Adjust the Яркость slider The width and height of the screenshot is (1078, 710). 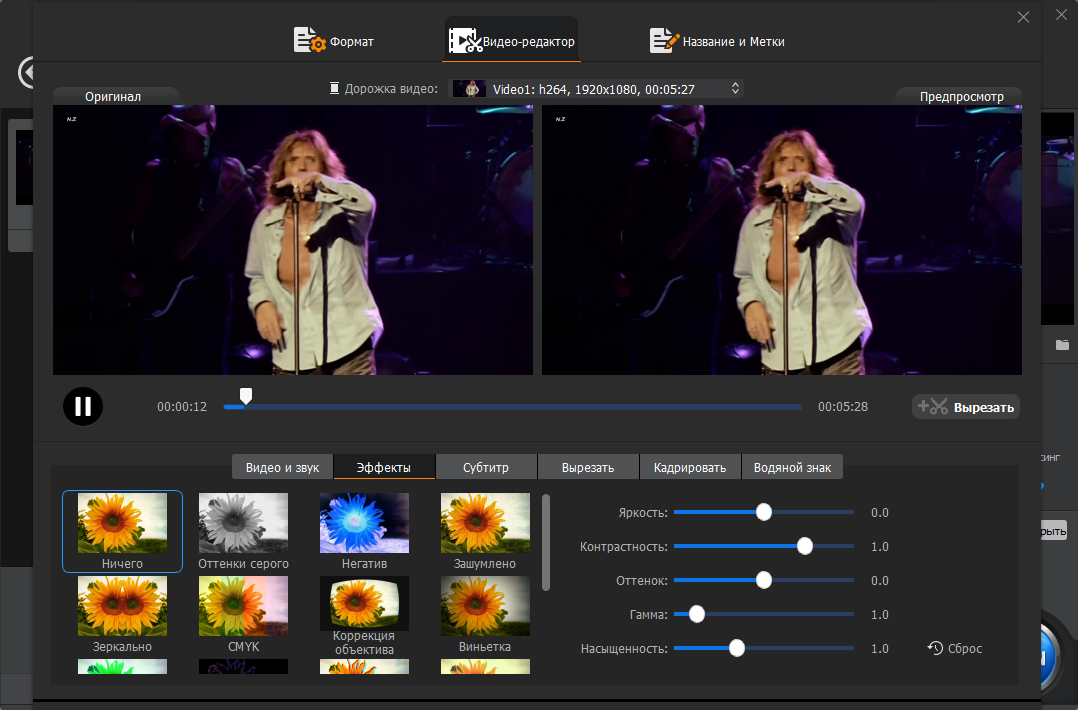click(763, 512)
